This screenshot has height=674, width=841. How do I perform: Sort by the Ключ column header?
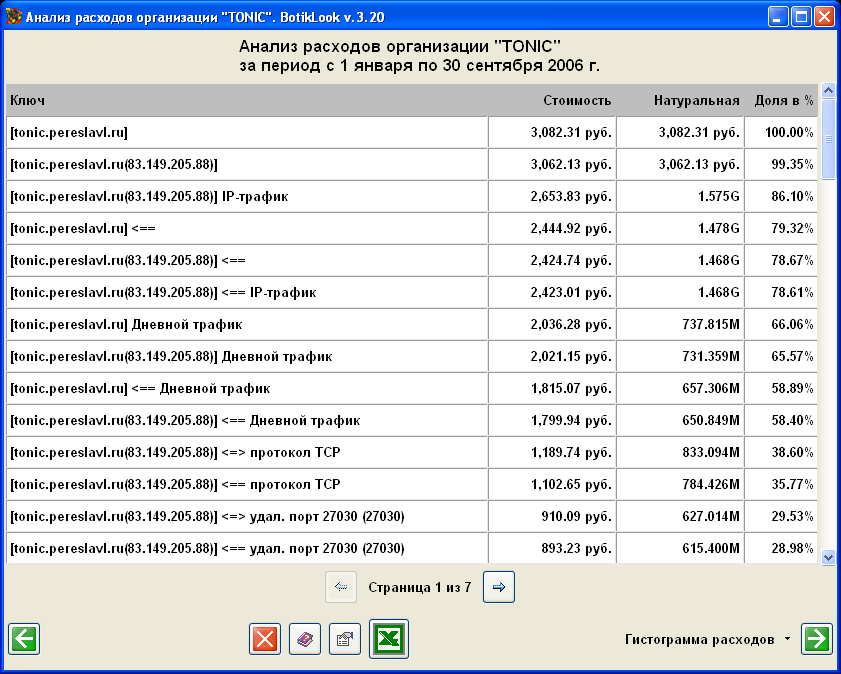click(27, 100)
